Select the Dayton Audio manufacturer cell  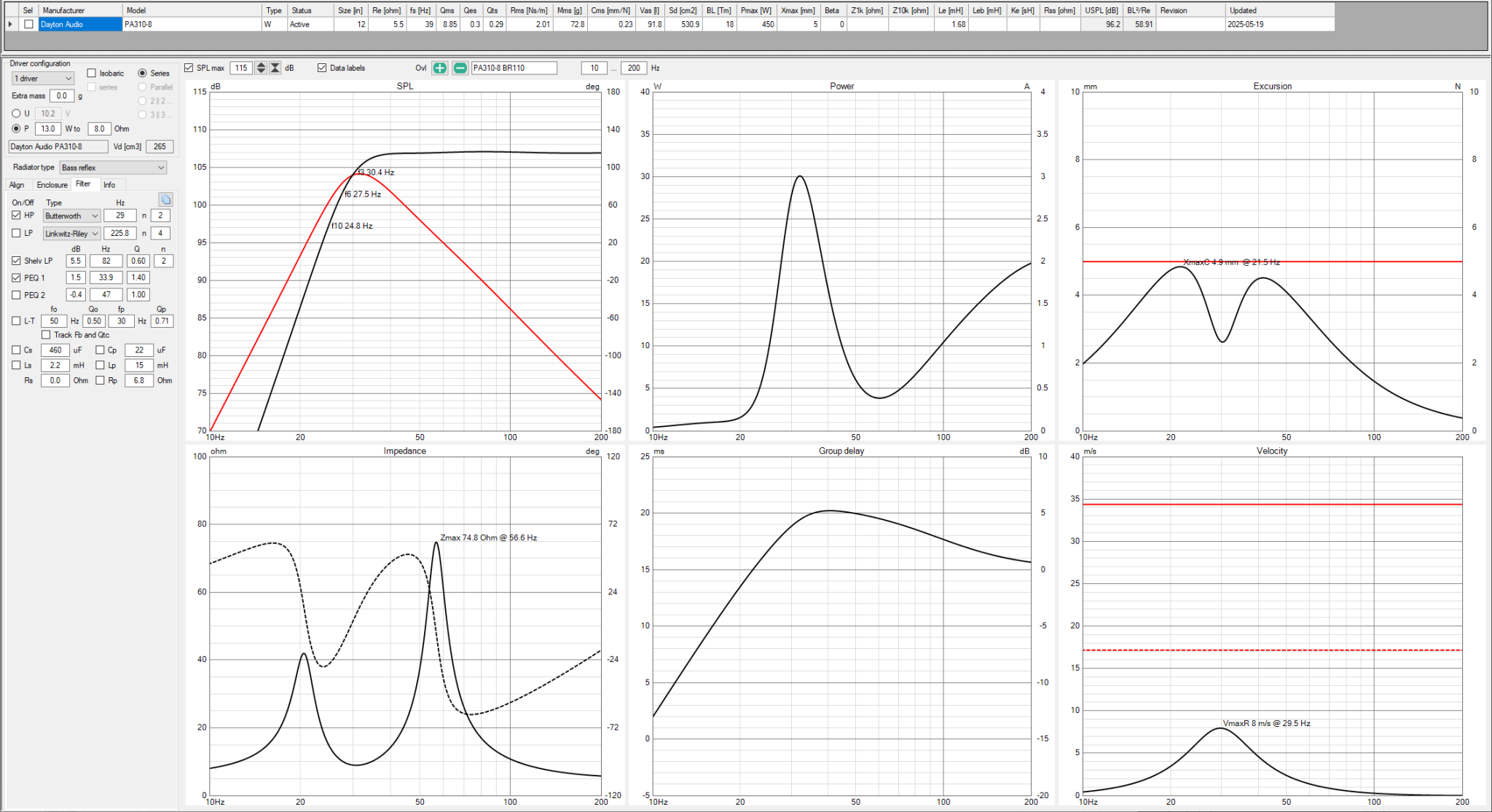coord(80,24)
